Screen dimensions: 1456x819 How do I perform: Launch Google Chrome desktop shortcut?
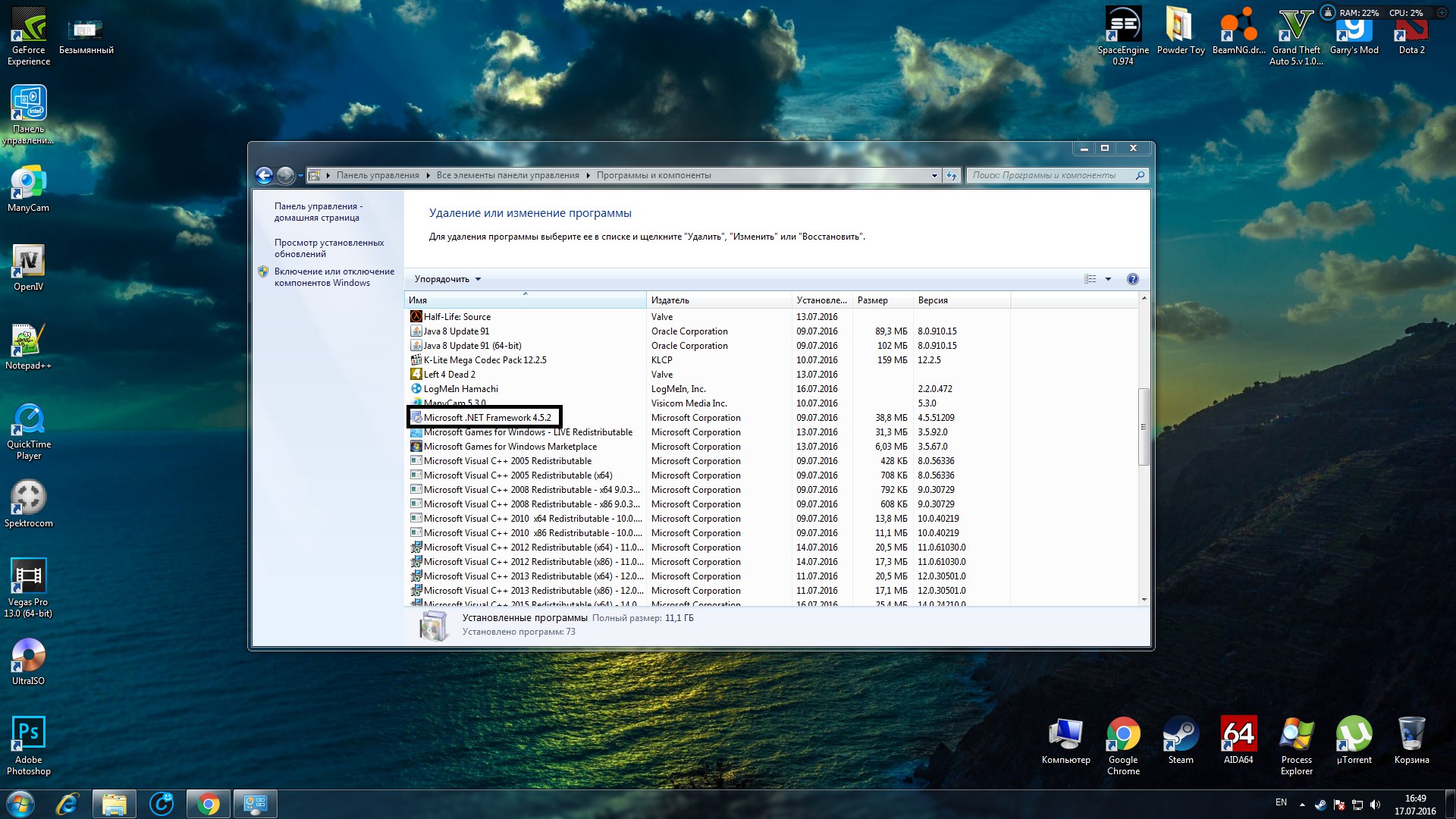tap(1123, 746)
